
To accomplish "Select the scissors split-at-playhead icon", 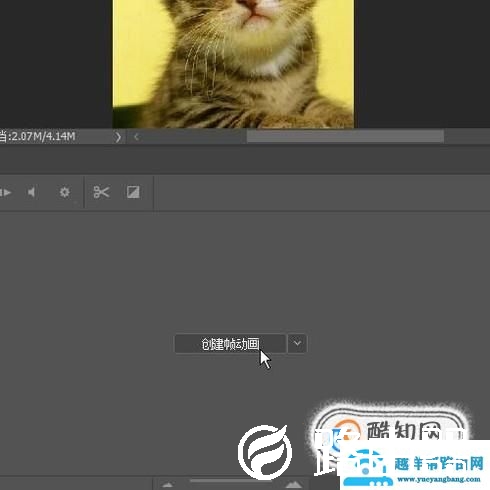I will tap(101, 192).
